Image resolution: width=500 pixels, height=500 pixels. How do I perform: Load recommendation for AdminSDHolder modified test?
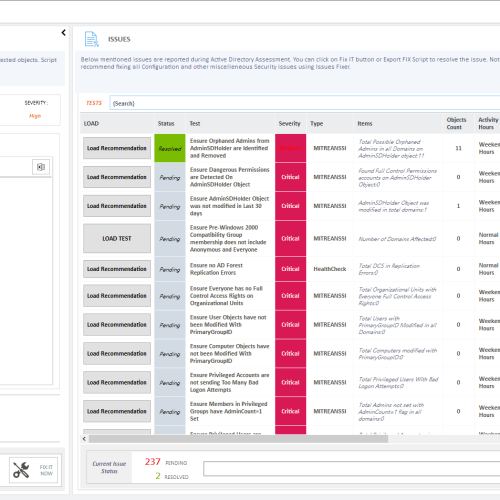[117, 206]
